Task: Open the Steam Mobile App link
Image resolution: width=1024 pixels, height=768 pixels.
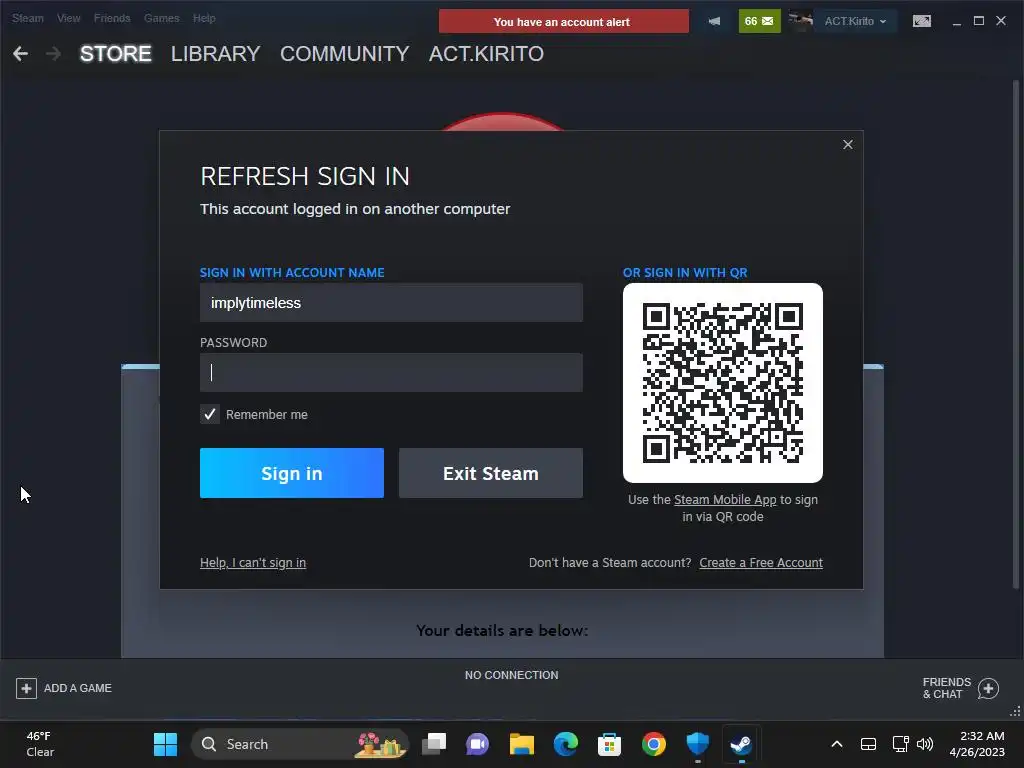Action: [725, 500]
